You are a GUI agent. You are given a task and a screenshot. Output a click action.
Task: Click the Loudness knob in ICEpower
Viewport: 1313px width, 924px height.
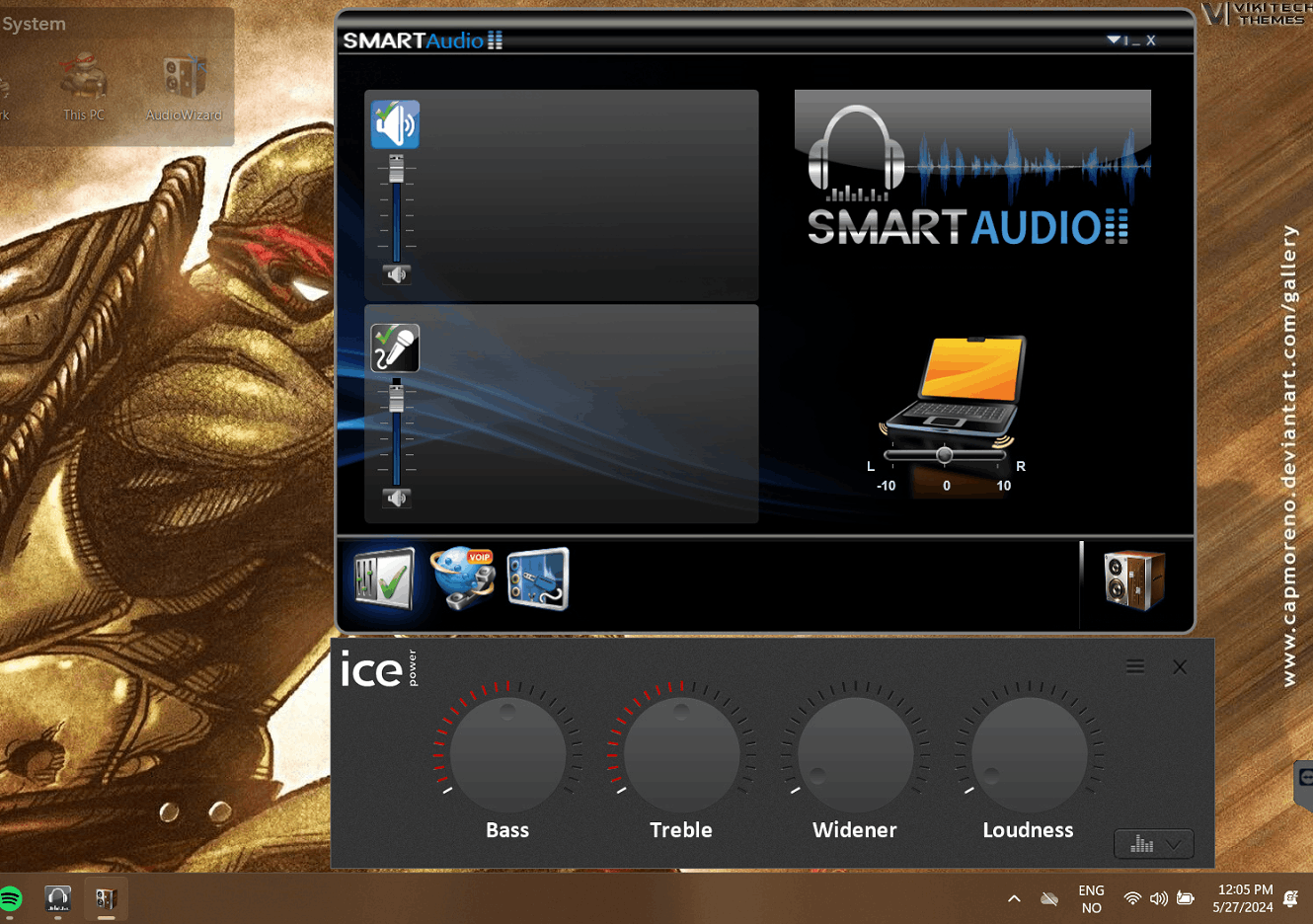(1029, 755)
